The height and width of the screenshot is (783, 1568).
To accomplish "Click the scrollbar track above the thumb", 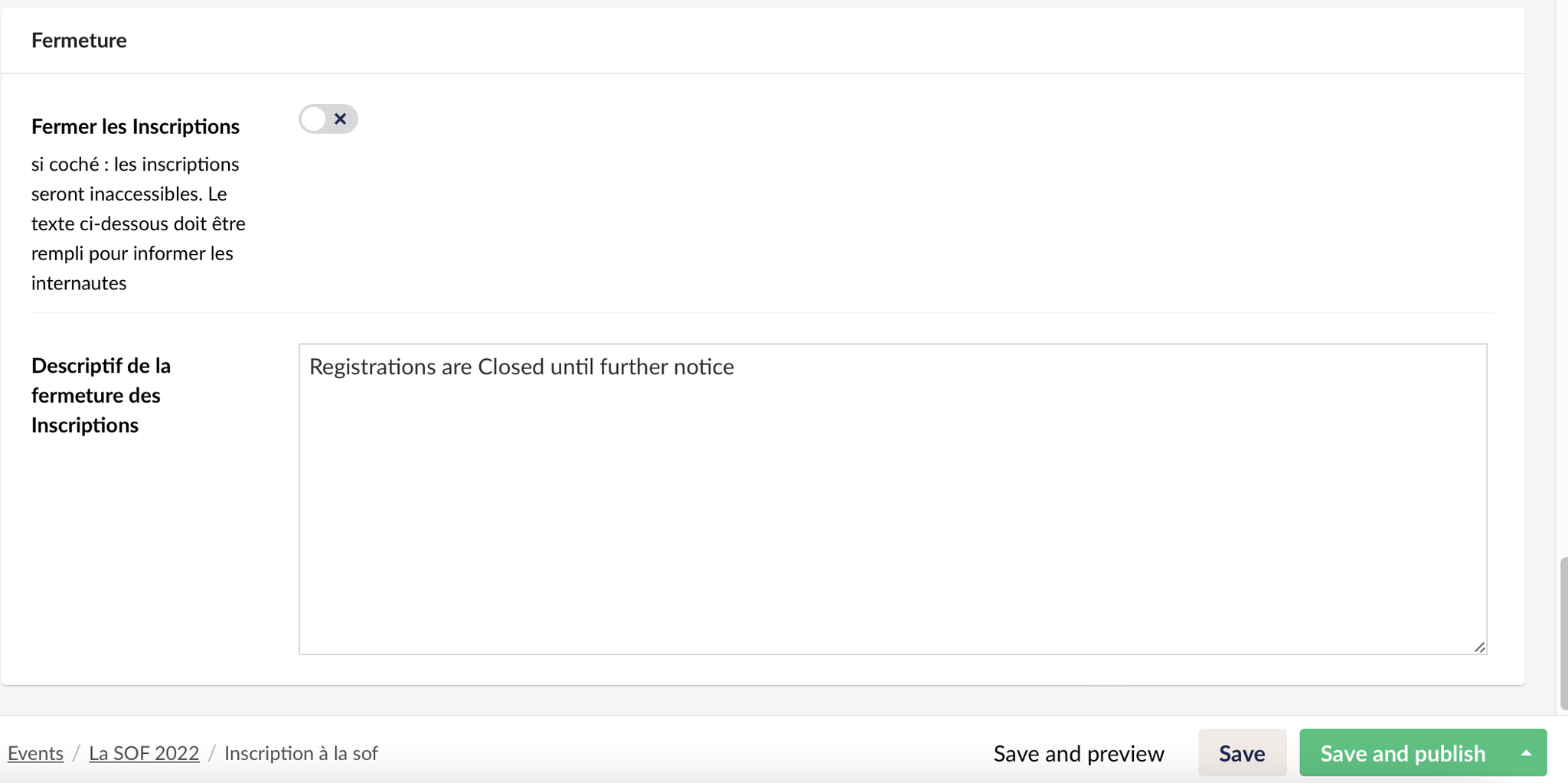I will point(1563,276).
